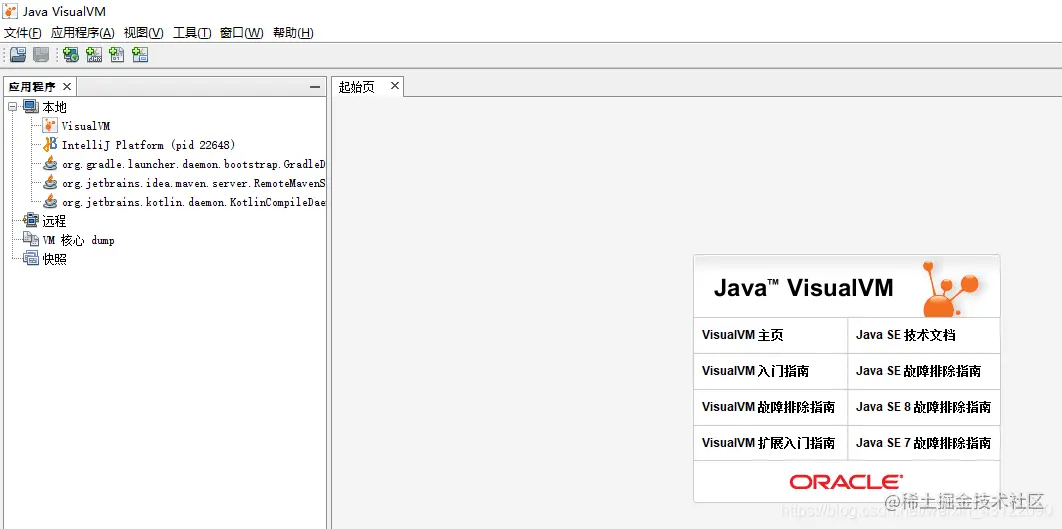The image size is (1062, 529).
Task: Close the 应用程序 panel tab
Action: 66,86
